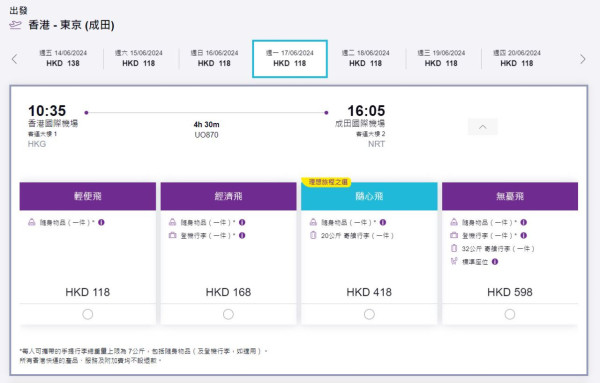The image size is (600, 383).
Task: Choose the 經濟飛 HKD 168 fare radio button
Action: 228,314
